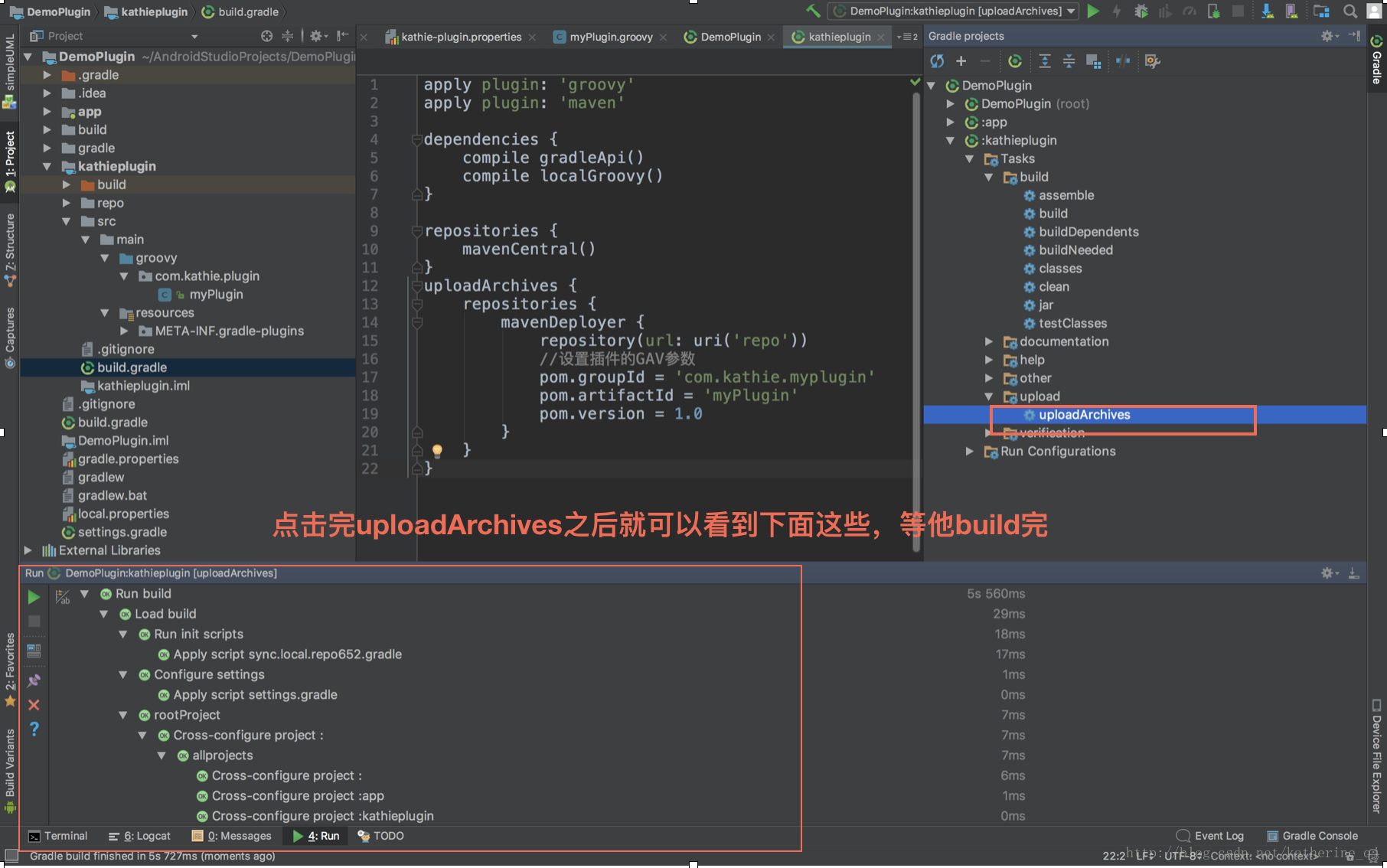Image resolution: width=1387 pixels, height=868 pixels.
Task: Close the Run tab with the red X icon
Action: click(x=34, y=705)
